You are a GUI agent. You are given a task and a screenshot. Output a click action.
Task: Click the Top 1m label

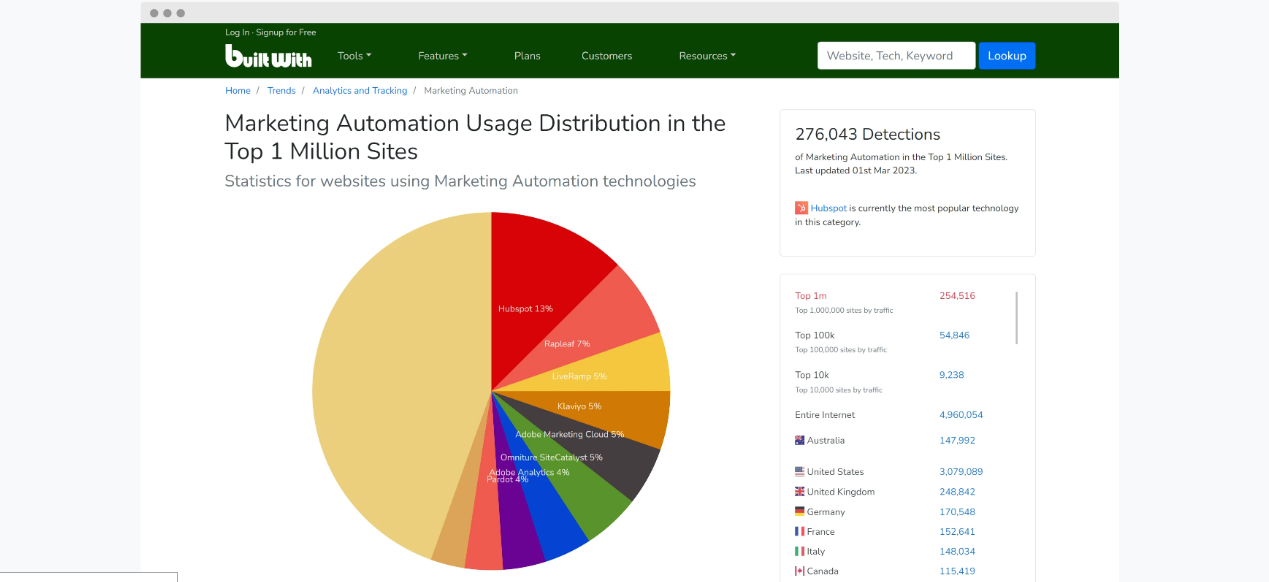811,295
